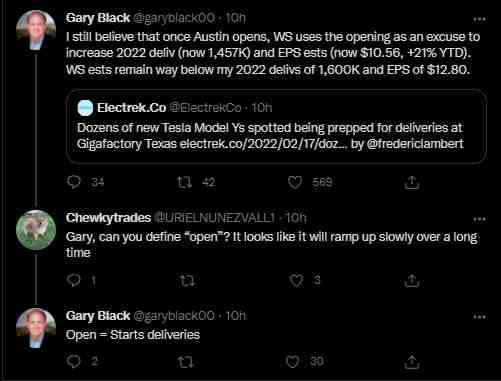
Task: Reply to 'Open = Starts deliveries' tweet
Action: pos(74,361)
